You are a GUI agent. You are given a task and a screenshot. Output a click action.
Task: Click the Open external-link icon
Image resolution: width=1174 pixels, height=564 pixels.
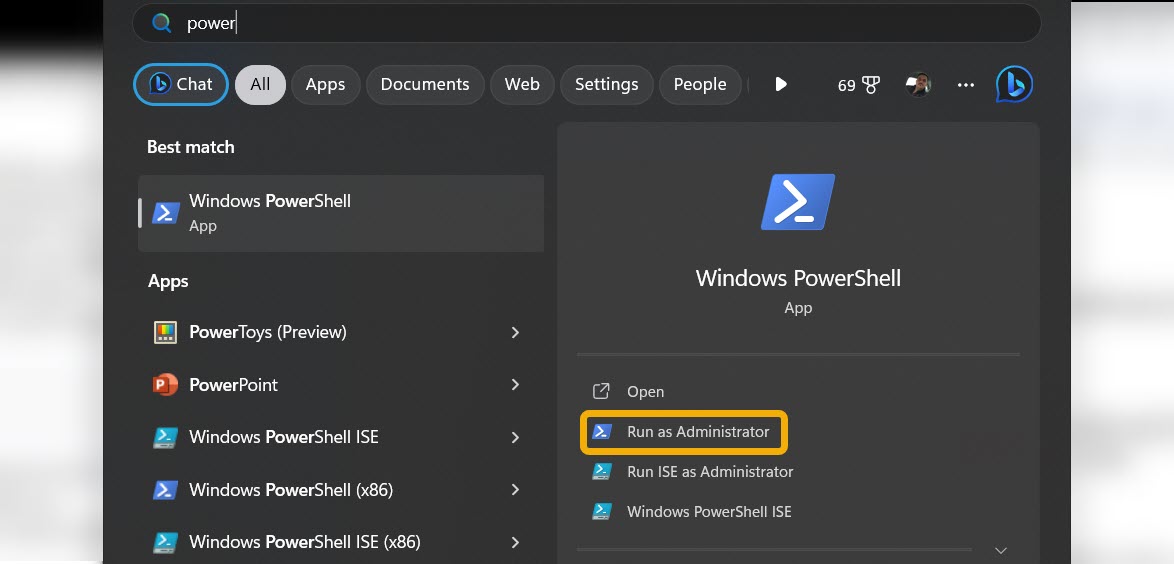601,391
